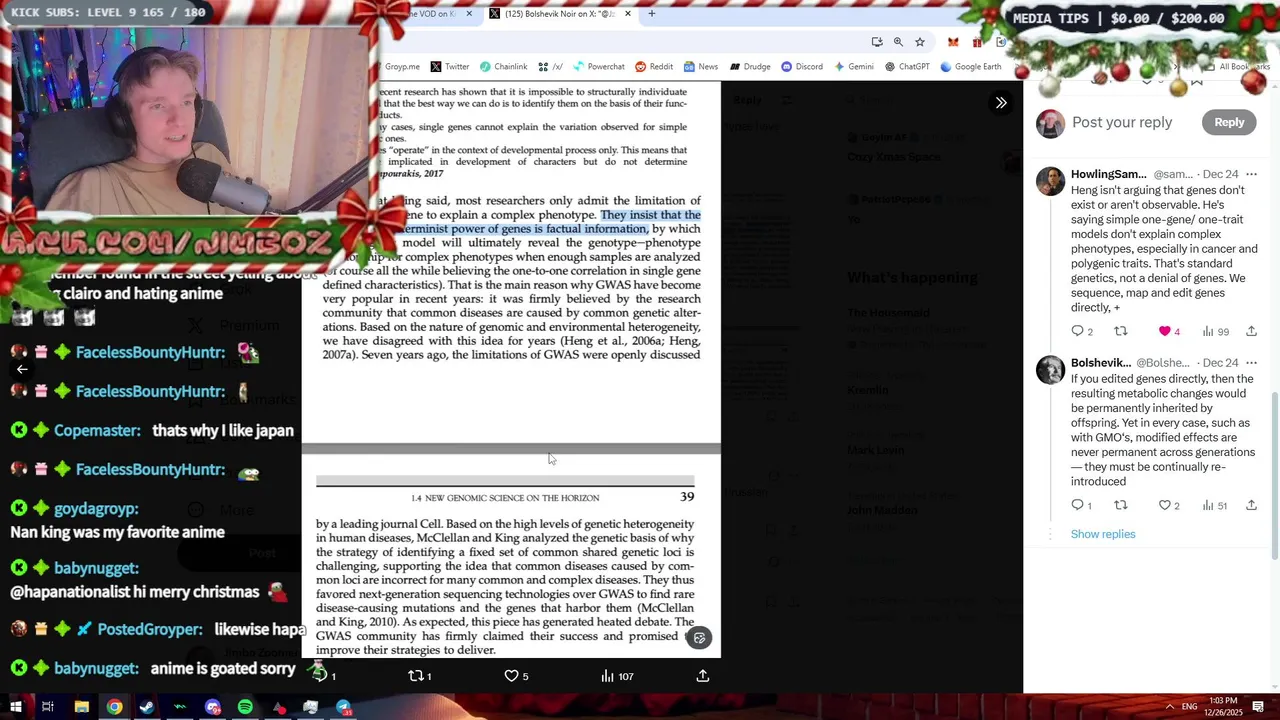View analytics of Bolshevik's reply (51)
Image resolution: width=1280 pixels, height=720 pixels.
1215,505
